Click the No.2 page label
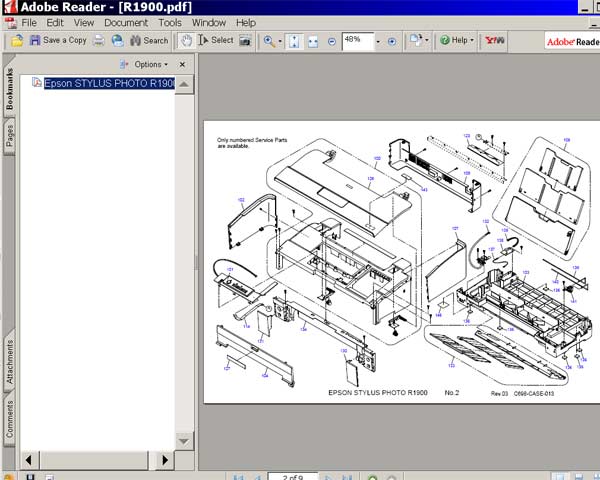600x480 pixels. coord(452,393)
